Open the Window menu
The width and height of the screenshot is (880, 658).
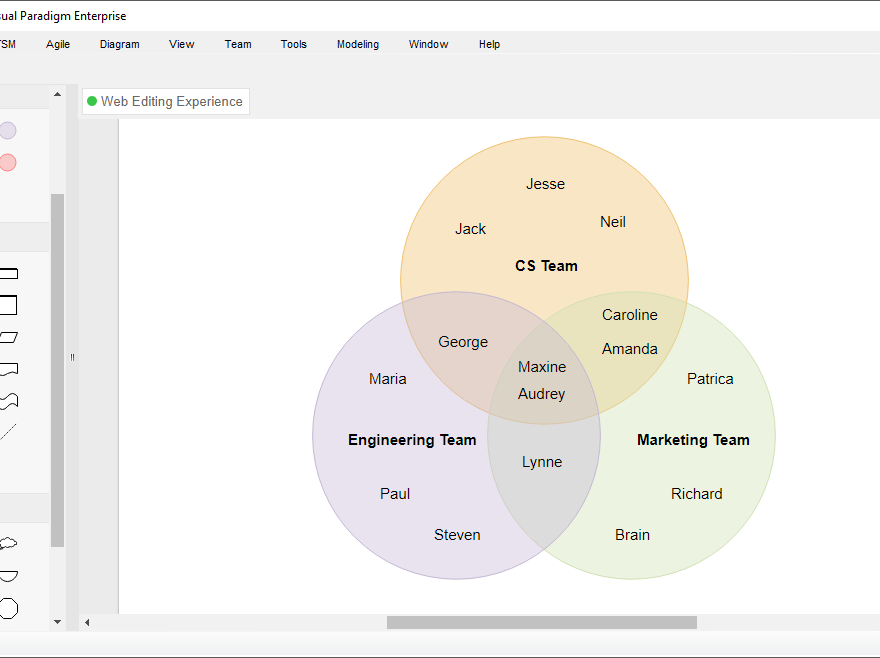tap(428, 44)
